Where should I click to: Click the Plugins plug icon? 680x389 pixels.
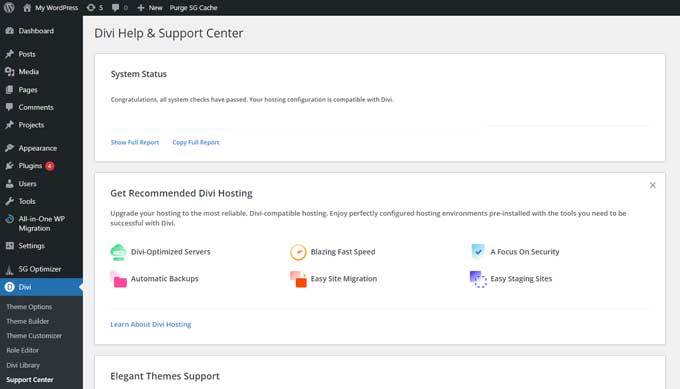(10, 166)
